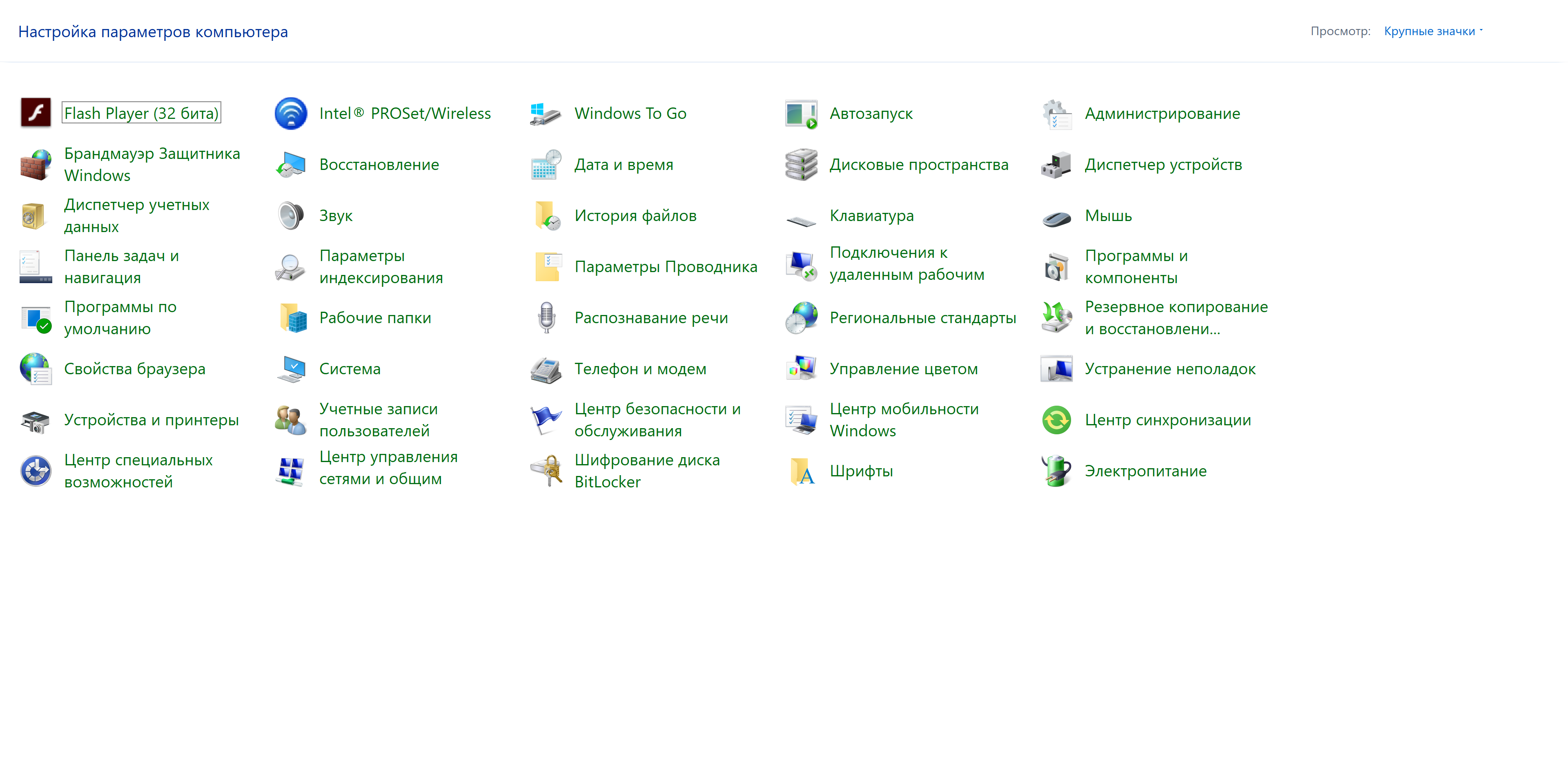Image resolution: width=1568 pixels, height=784 pixels.
Task: Click the Центр синхронизации green sync icon
Action: click(1056, 420)
